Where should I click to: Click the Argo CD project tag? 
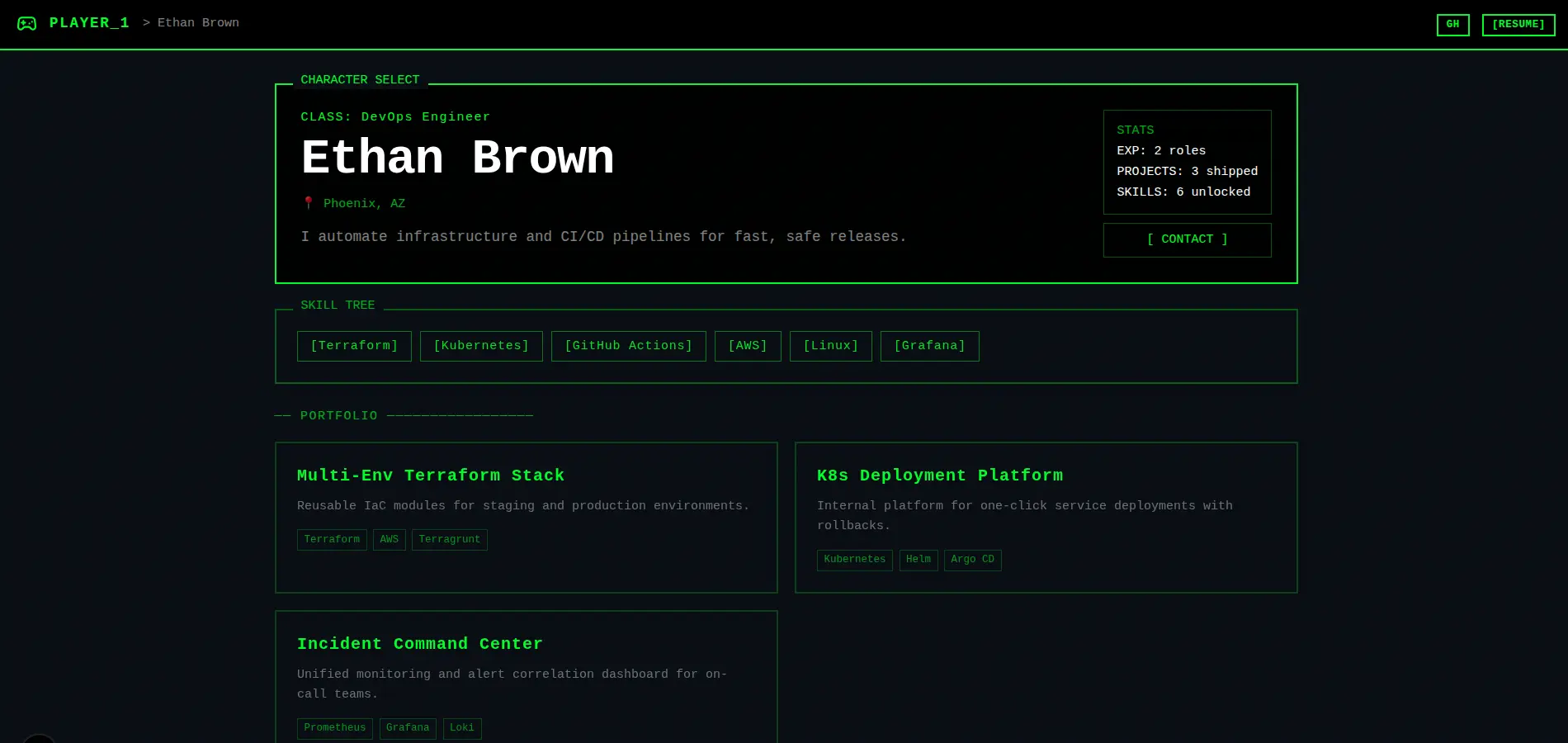972,560
